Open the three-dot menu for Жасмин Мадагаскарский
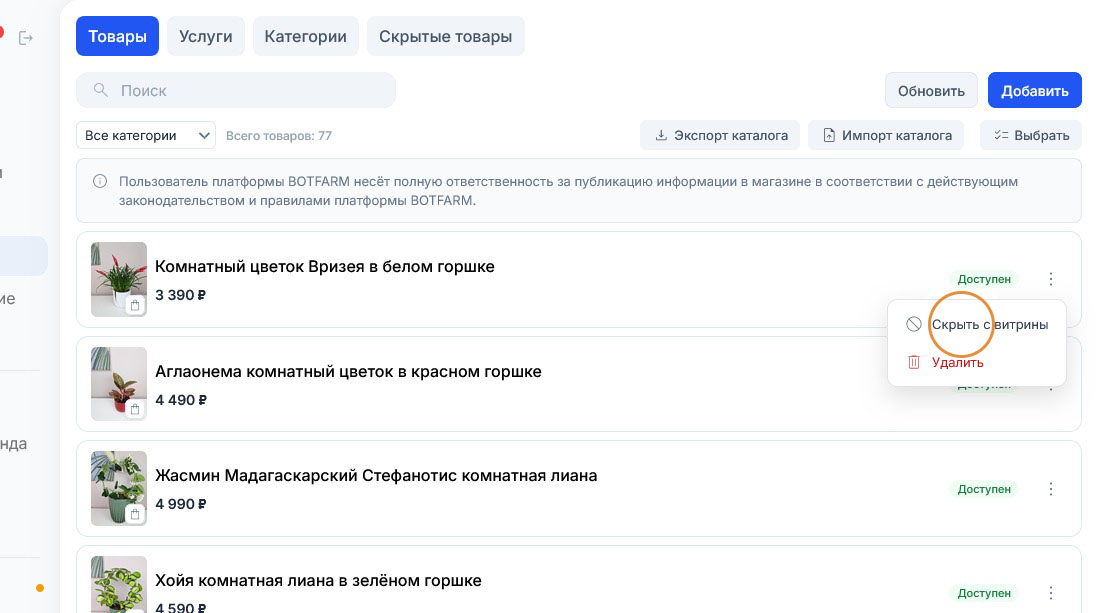The image size is (1098, 613). (1050, 489)
